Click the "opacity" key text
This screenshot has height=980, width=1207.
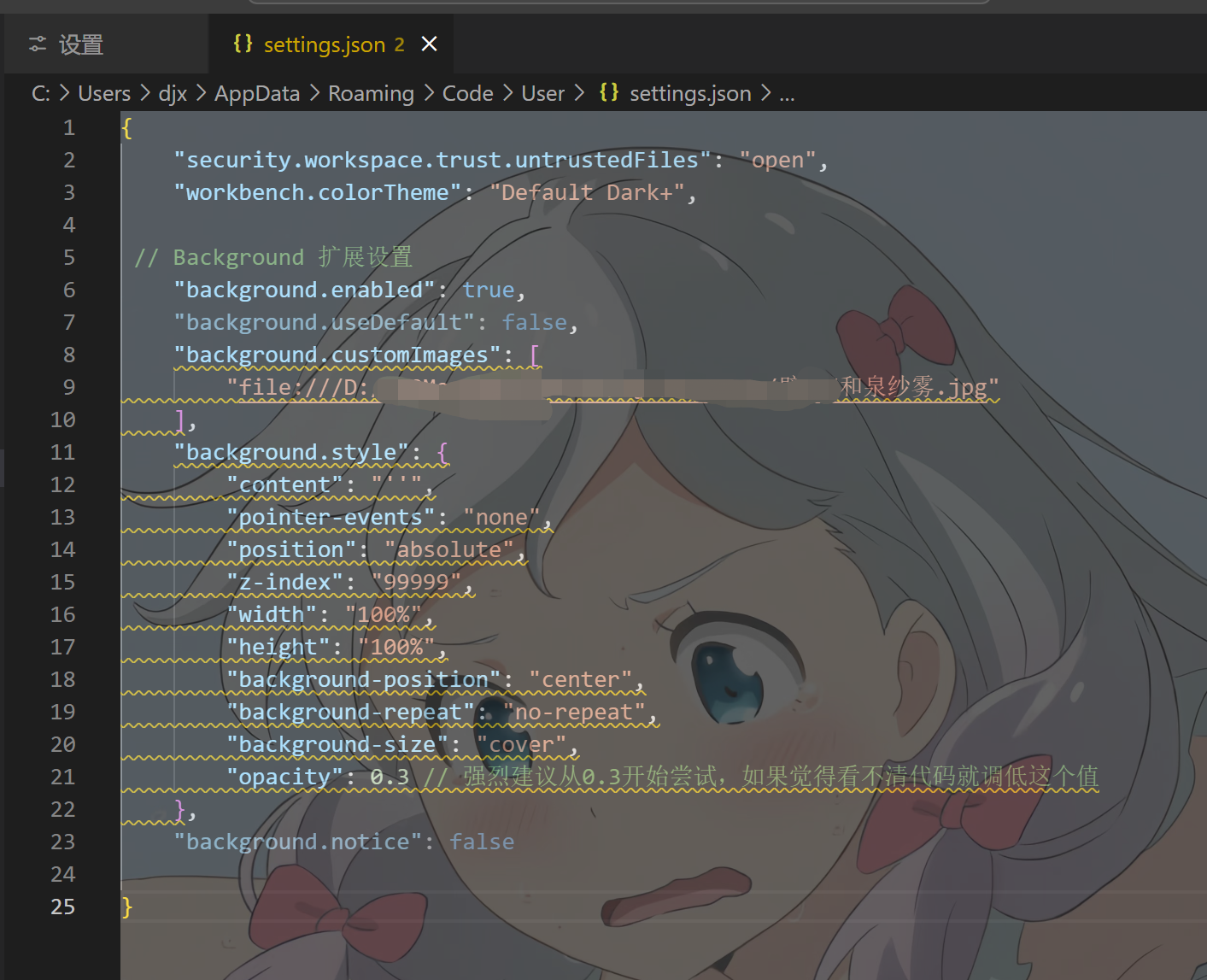coord(285,778)
